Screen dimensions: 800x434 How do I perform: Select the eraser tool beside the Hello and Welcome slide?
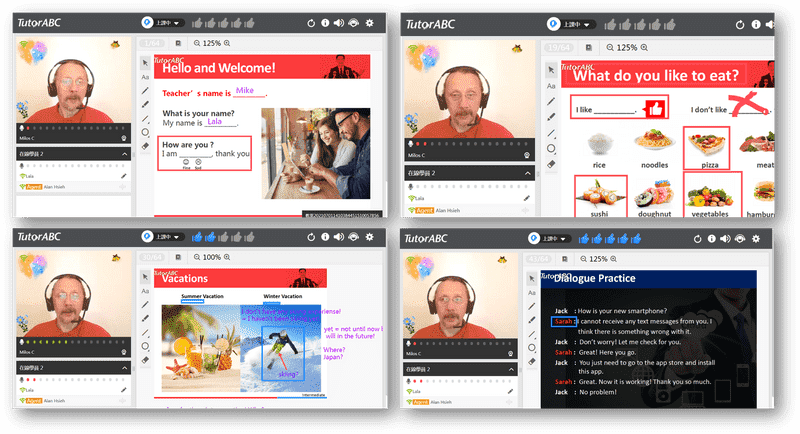pyautogui.click(x=145, y=146)
